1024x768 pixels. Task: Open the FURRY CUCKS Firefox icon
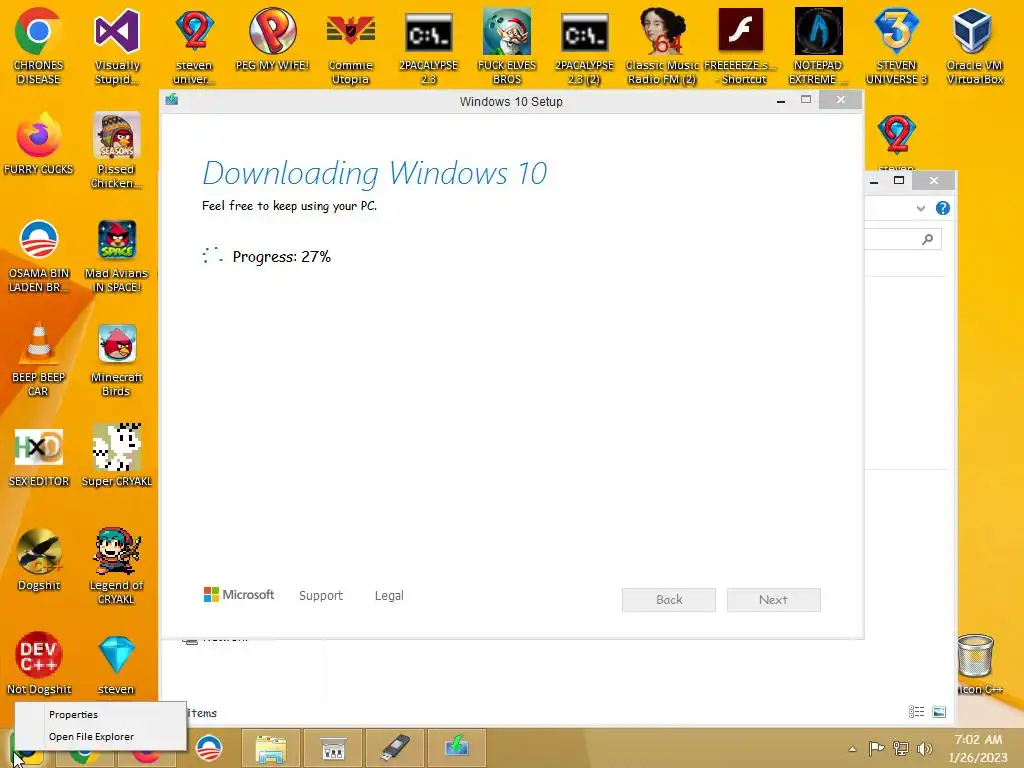(38, 144)
